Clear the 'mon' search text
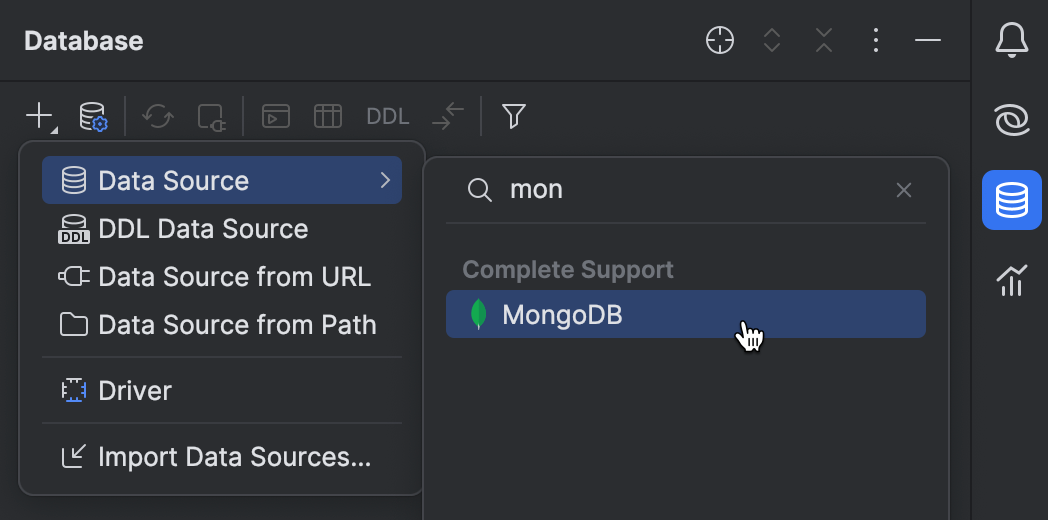 (x=904, y=190)
